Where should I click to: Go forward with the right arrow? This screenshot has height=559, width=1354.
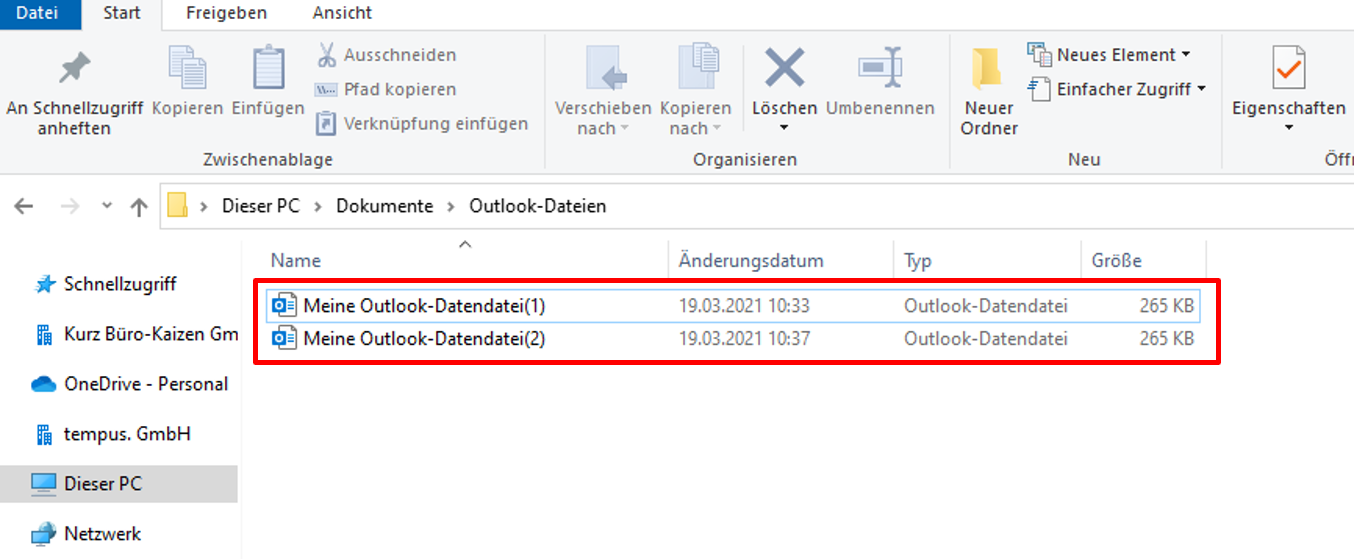point(69,206)
